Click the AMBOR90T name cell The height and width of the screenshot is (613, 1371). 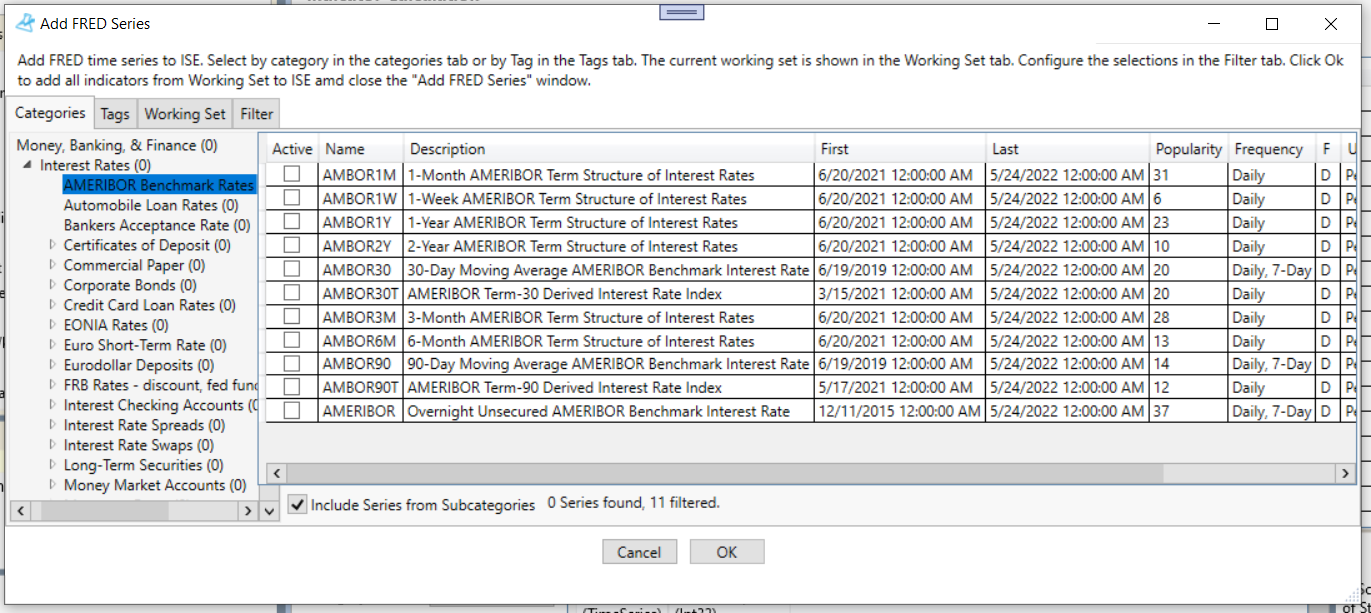pyautogui.click(x=361, y=387)
